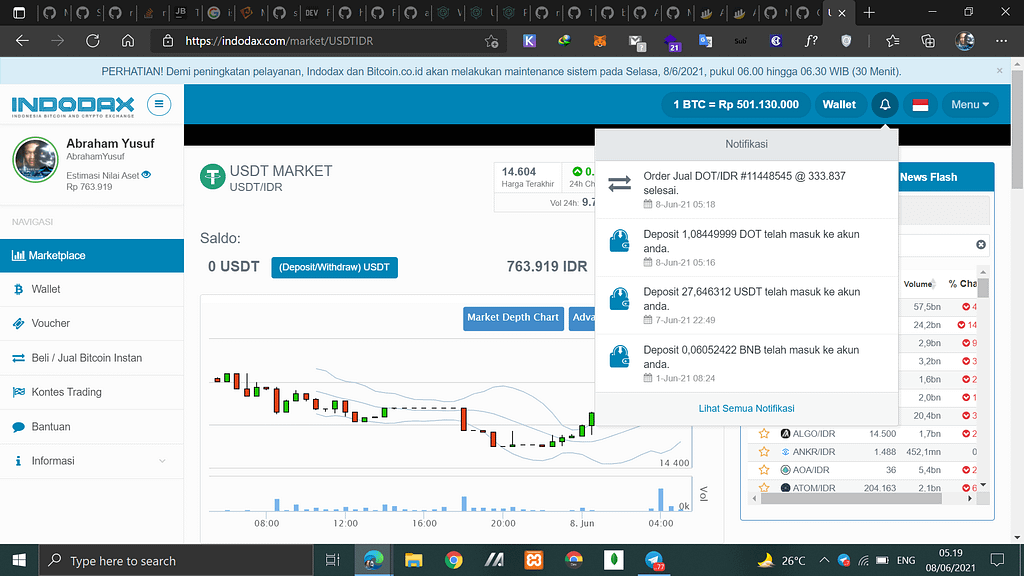Favorite the ATOM/IDR pair star

(x=764, y=487)
